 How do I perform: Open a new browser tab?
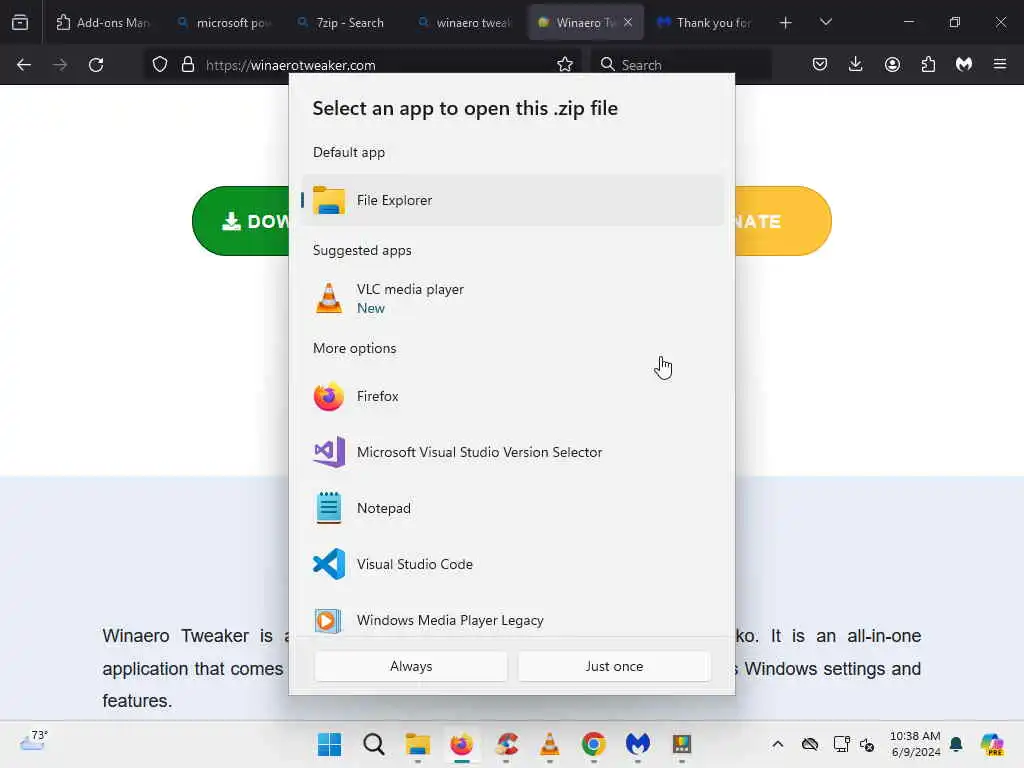click(x=786, y=23)
